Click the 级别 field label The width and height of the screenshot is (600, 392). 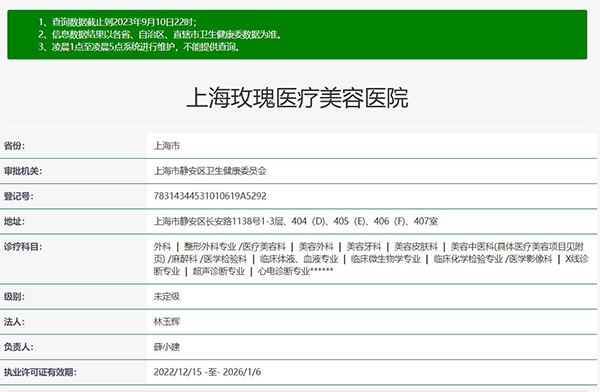tap(14, 296)
